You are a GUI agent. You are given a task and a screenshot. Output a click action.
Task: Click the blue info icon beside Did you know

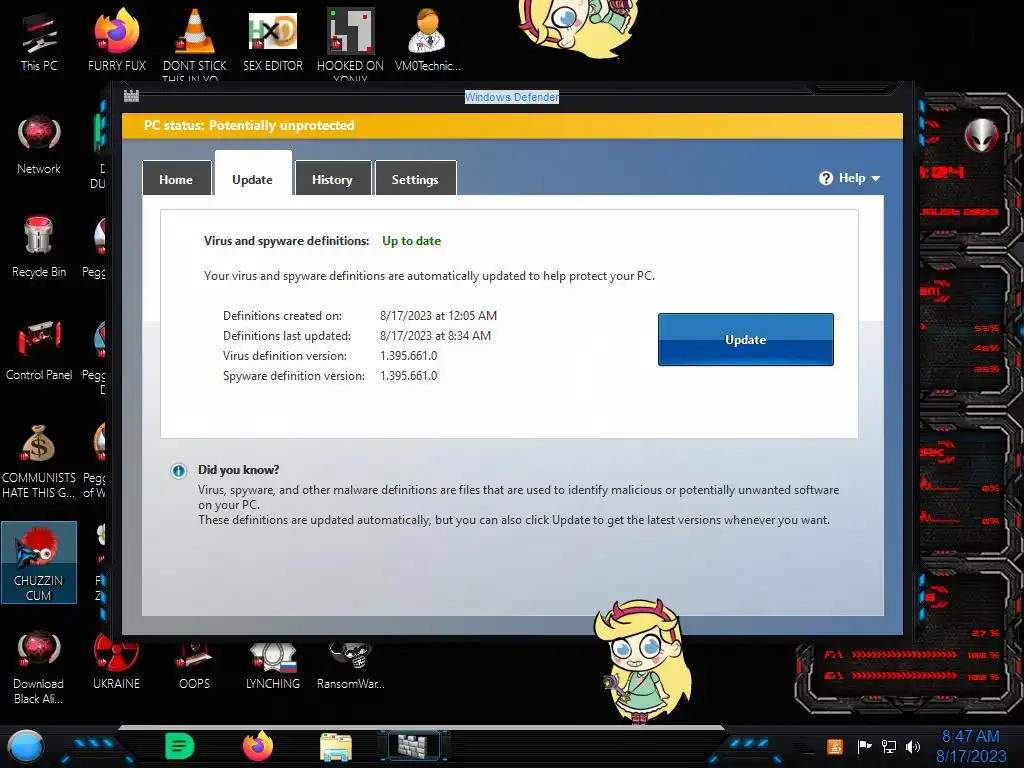click(x=178, y=471)
